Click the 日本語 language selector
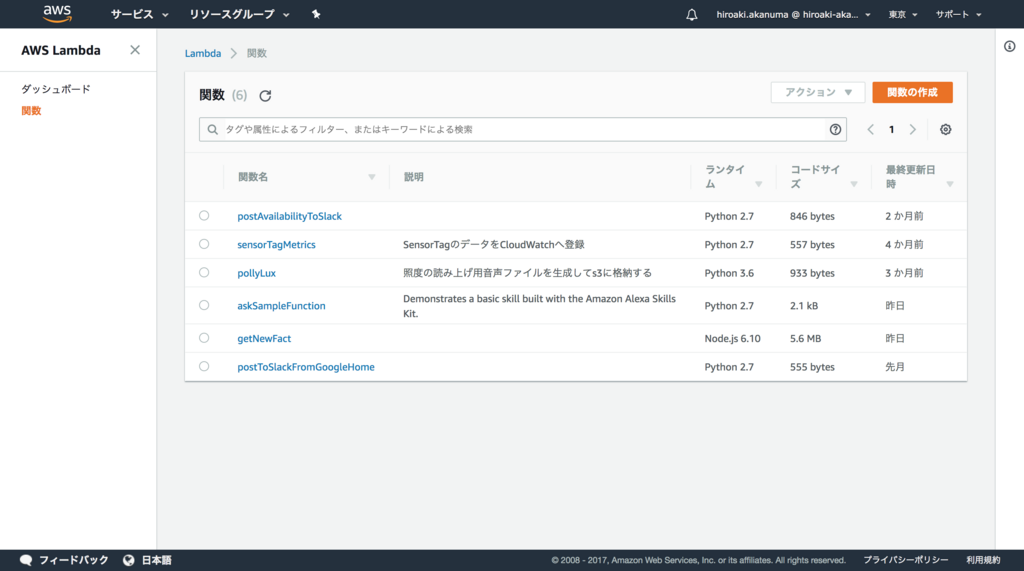 pos(157,560)
